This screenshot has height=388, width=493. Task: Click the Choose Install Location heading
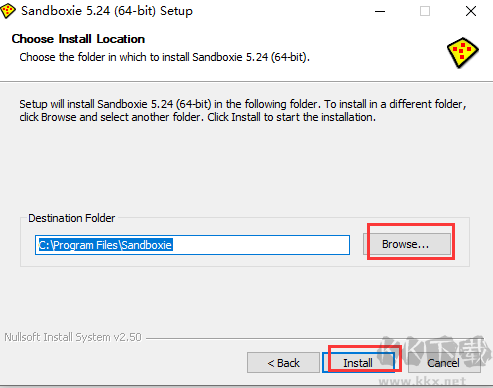click(x=78, y=39)
